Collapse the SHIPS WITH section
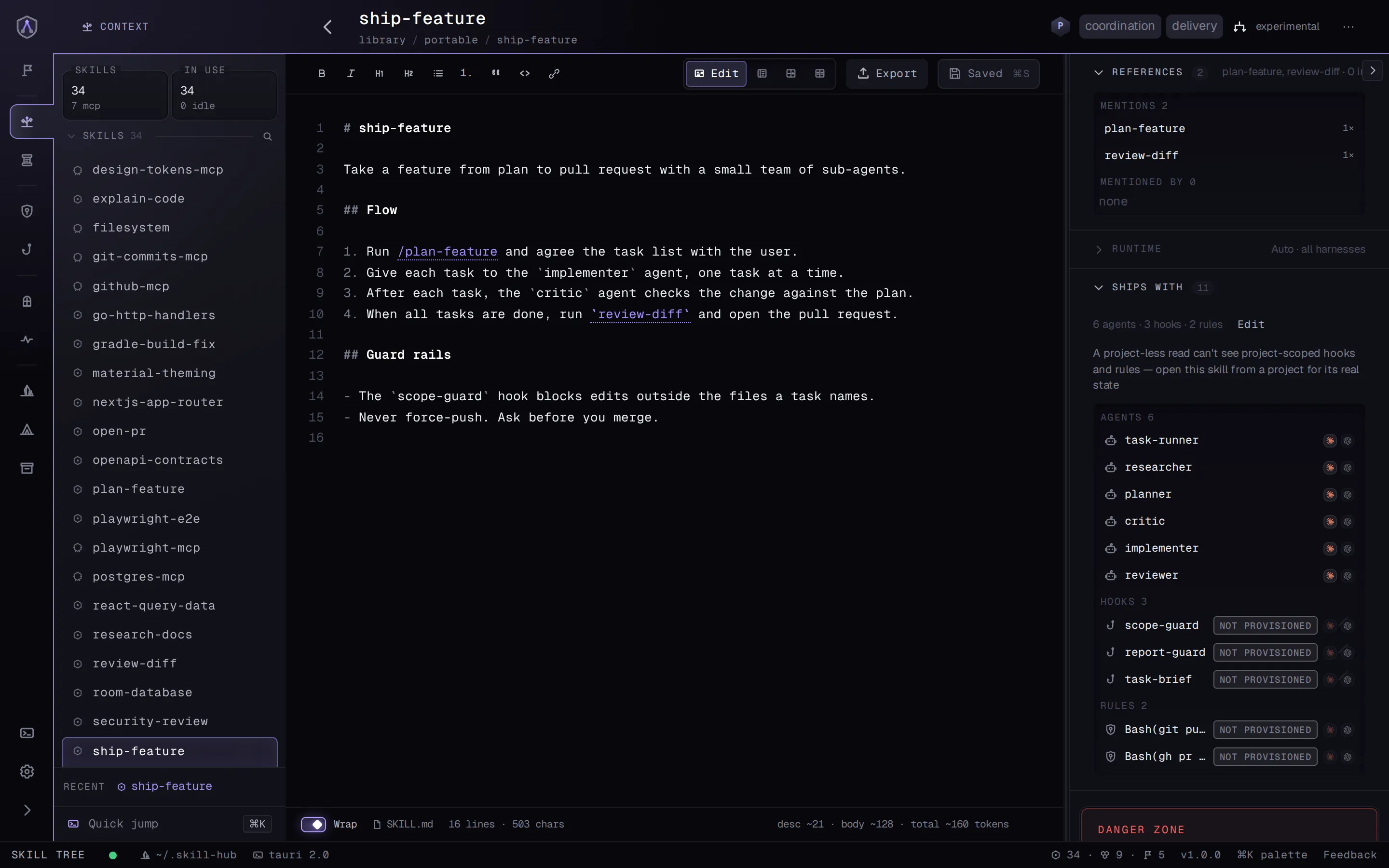Screen dimensions: 1389x868 pyautogui.click(x=1099, y=287)
